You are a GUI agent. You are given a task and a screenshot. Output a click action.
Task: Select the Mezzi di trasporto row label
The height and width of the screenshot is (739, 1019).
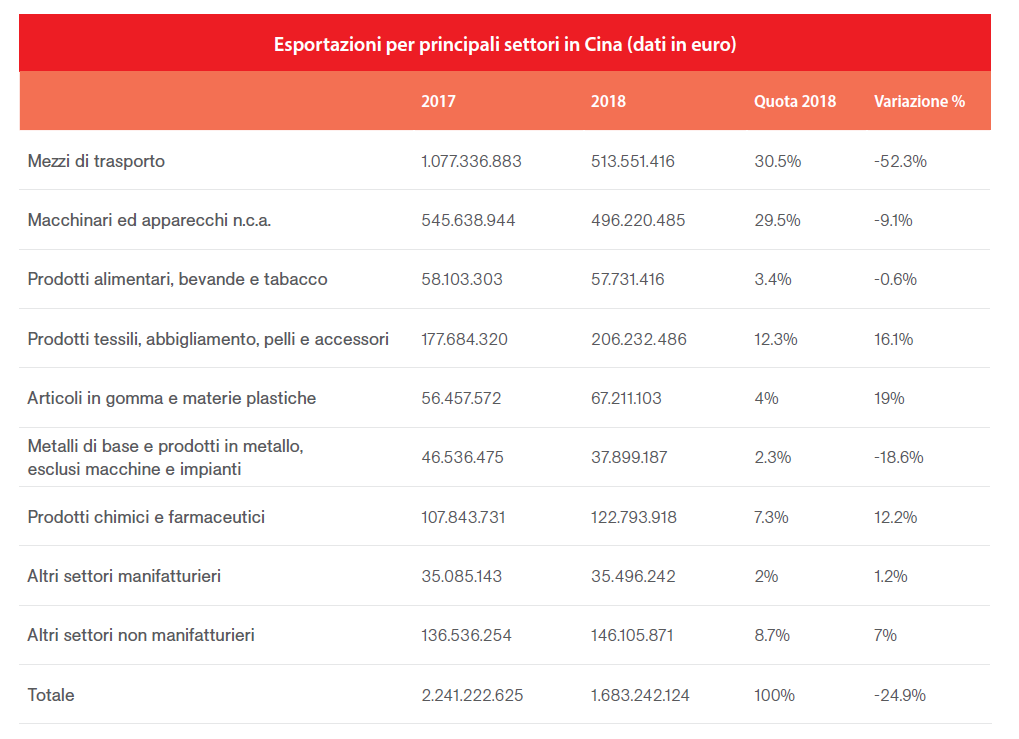click(x=96, y=161)
